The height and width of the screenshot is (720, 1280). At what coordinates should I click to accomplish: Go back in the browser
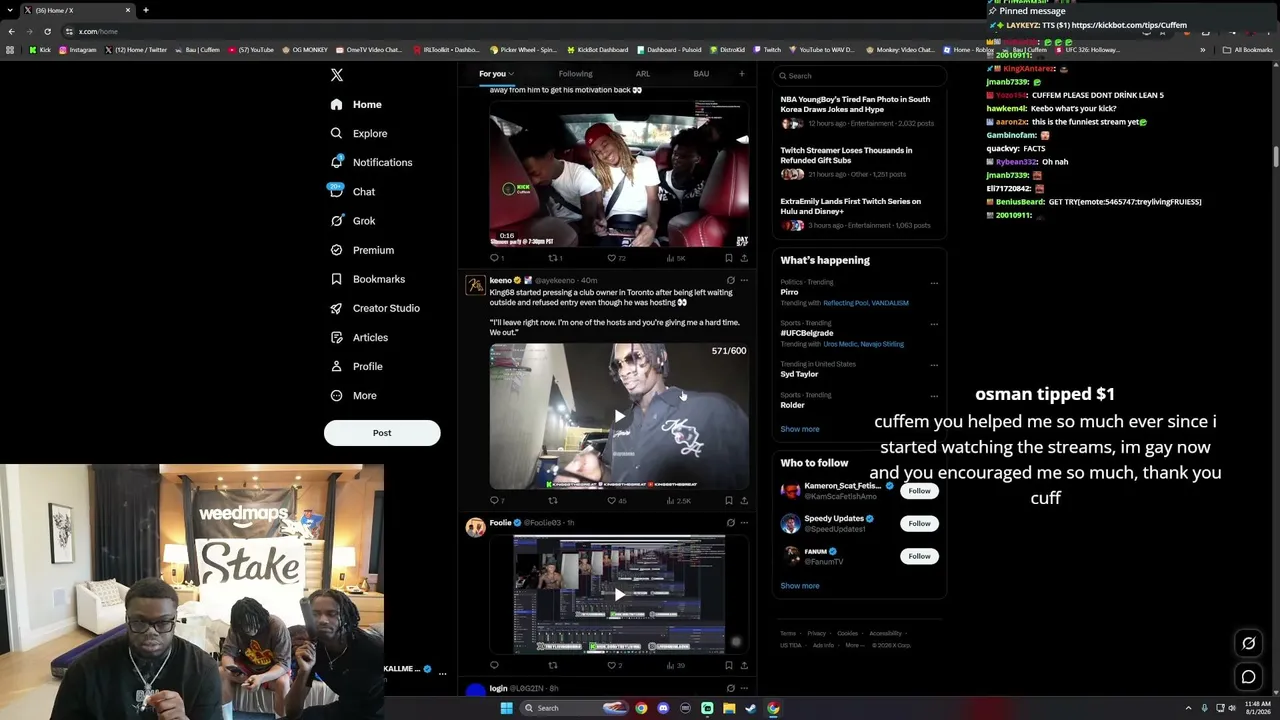[11, 31]
